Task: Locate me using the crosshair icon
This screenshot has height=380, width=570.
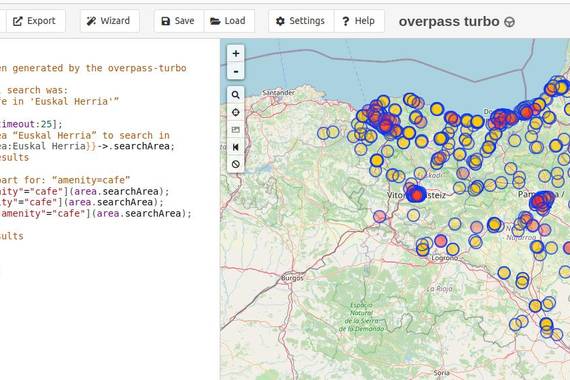Action: pos(236,112)
